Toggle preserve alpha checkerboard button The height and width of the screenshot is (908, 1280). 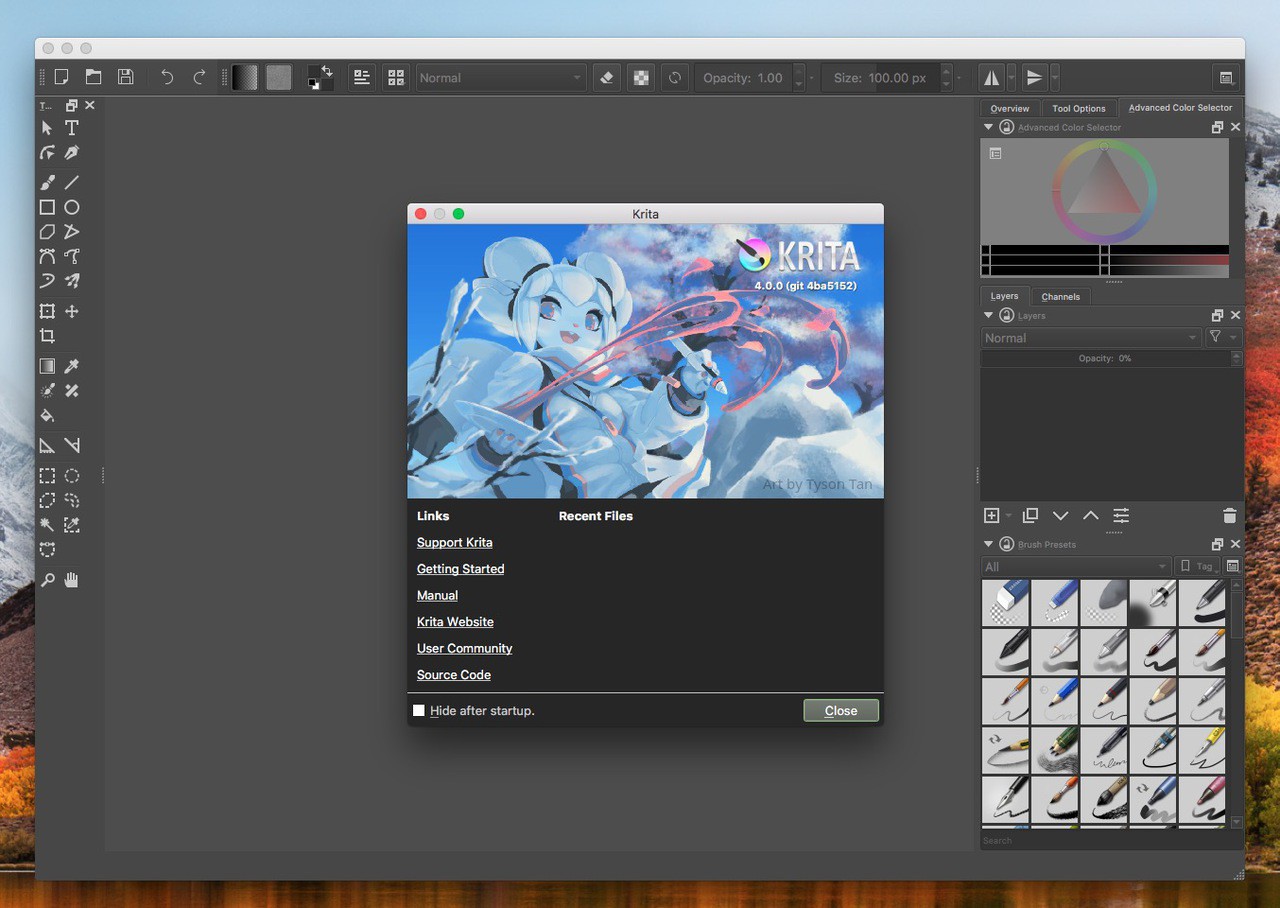click(x=640, y=77)
